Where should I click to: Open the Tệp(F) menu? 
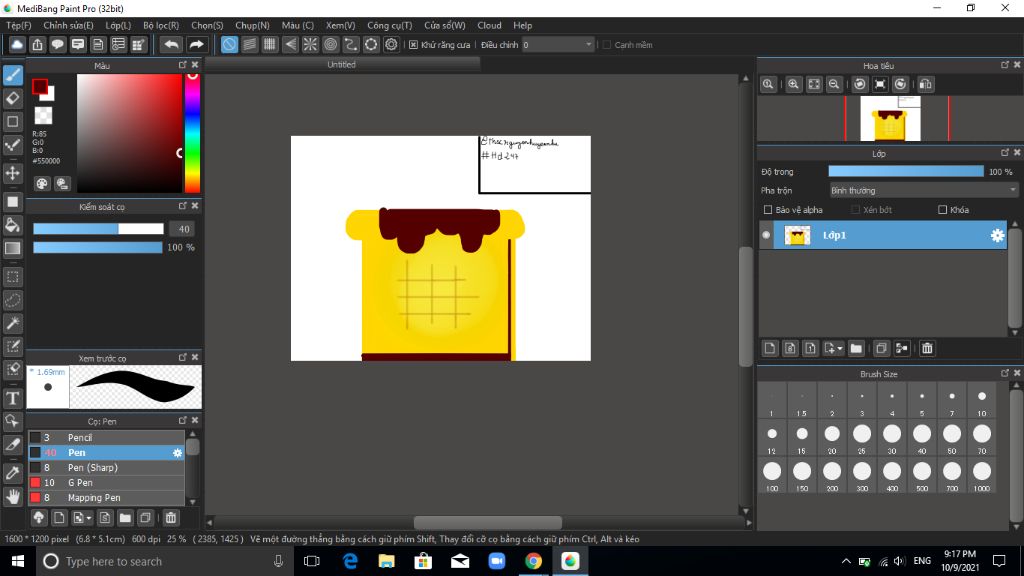18,25
